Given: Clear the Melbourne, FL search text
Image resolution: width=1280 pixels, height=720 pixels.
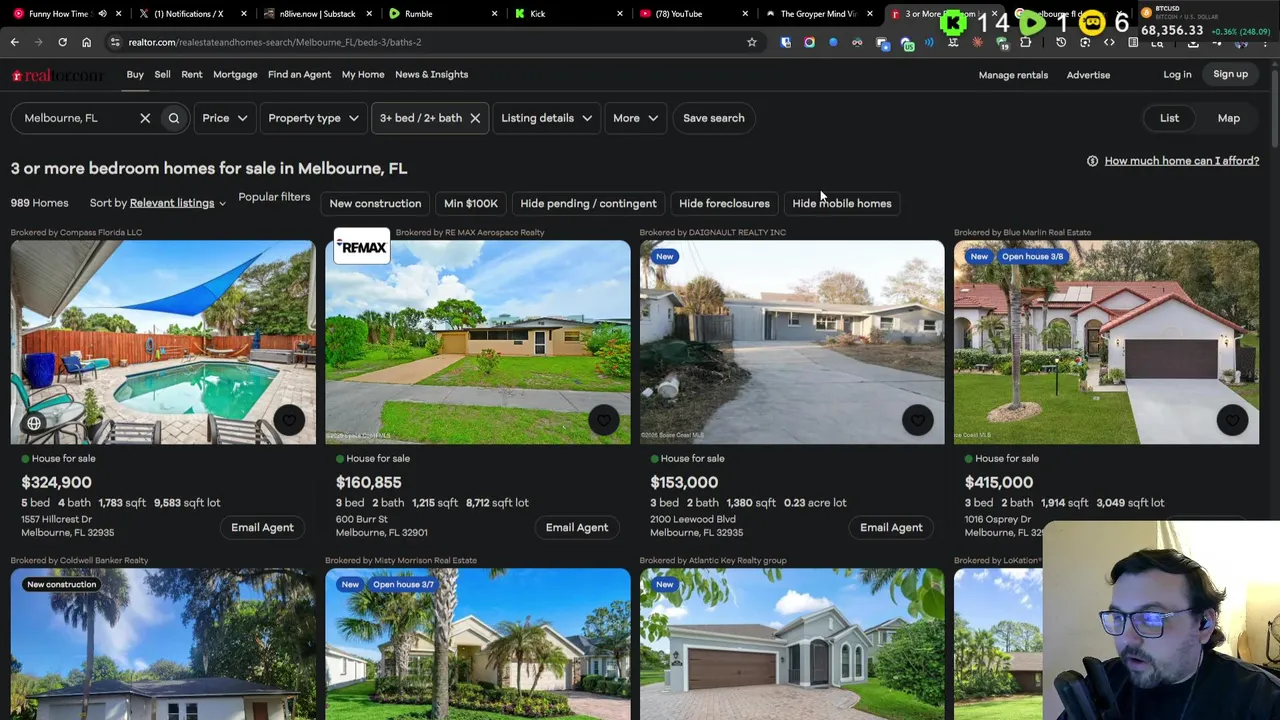Looking at the screenshot, I should coord(145,118).
